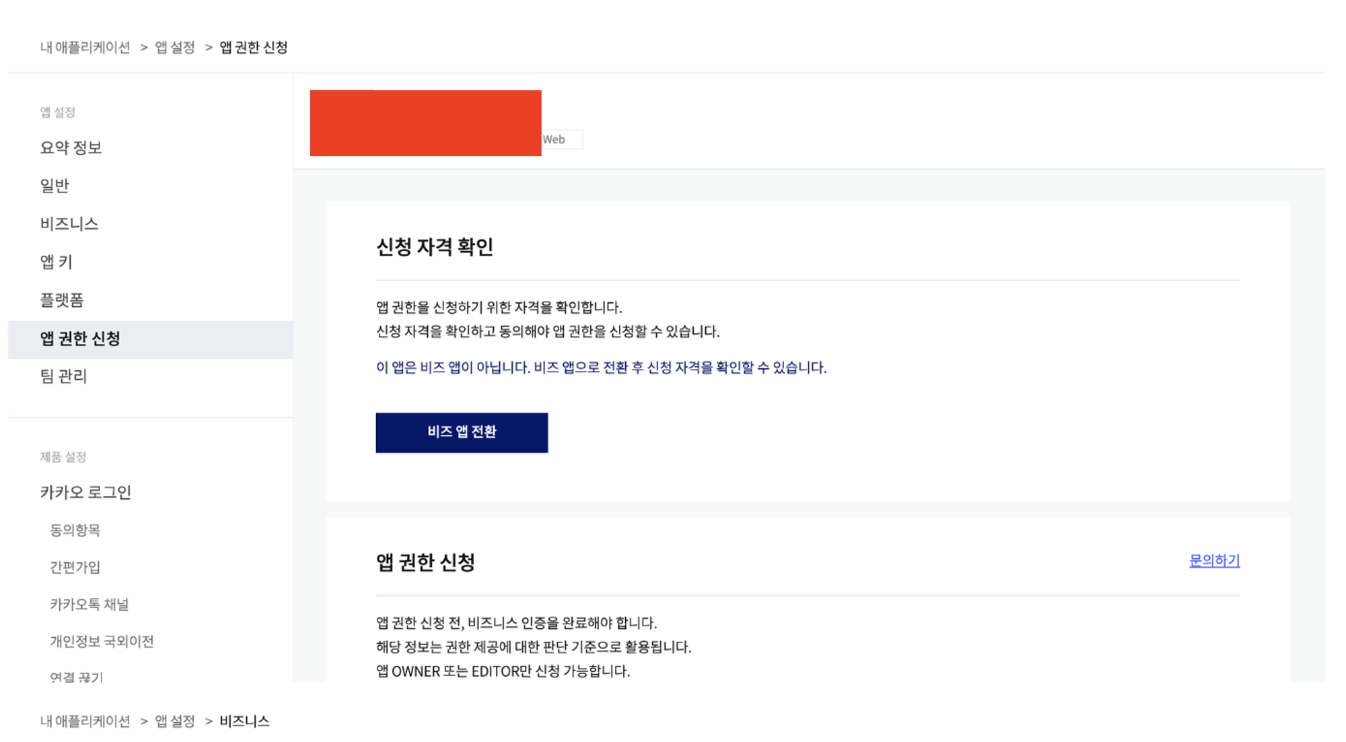
Task: Click 비즈니스 in bottom breadcrumb
Action: pyautogui.click(x=245, y=721)
